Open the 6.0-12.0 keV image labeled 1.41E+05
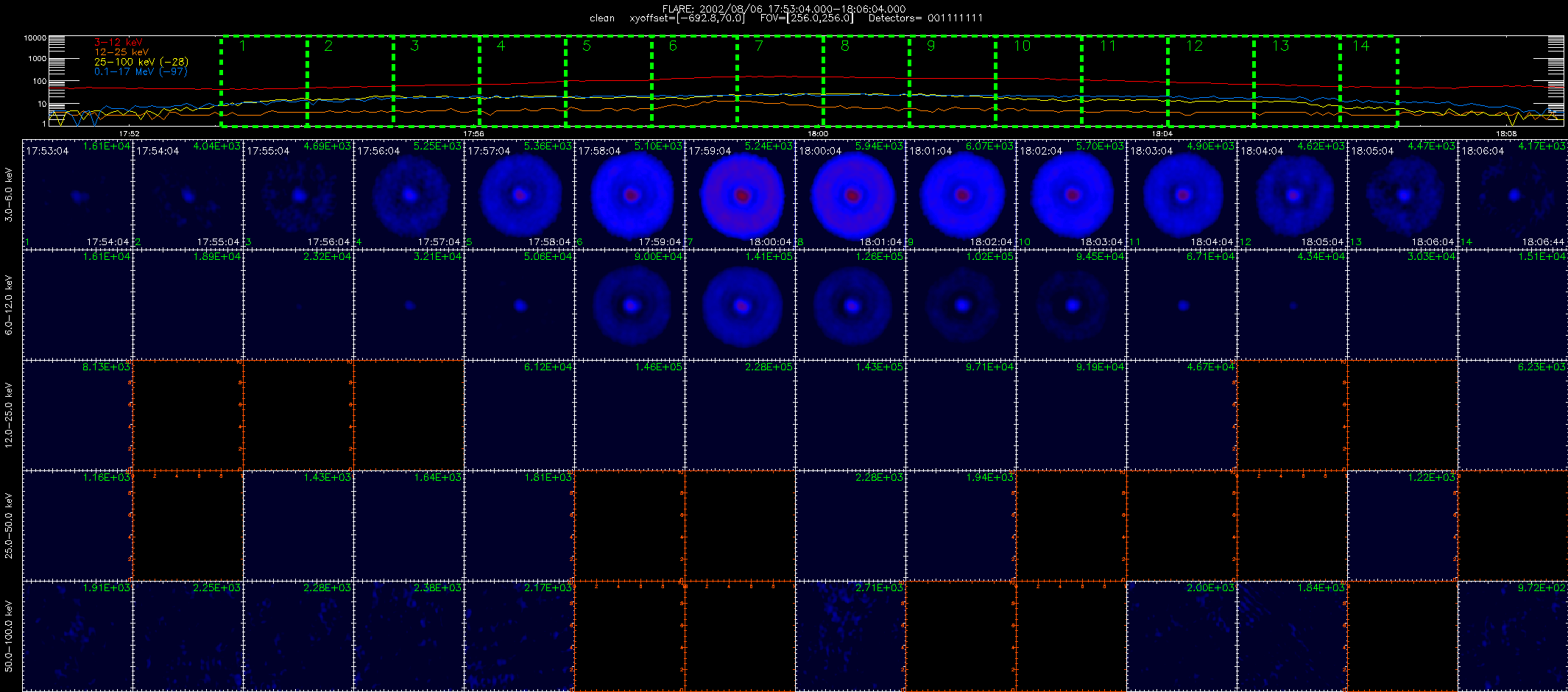This screenshot has height=692, width=1568. (740, 305)
